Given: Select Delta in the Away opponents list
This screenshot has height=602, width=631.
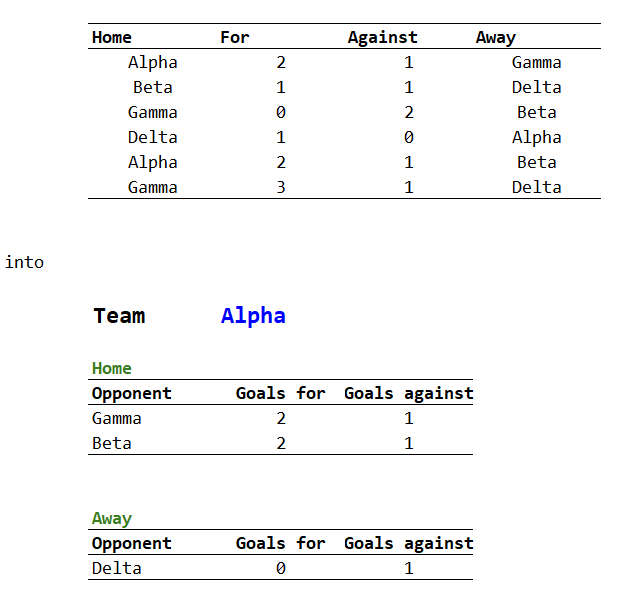Looking at the screenshot, I should [x=116, y=568].
